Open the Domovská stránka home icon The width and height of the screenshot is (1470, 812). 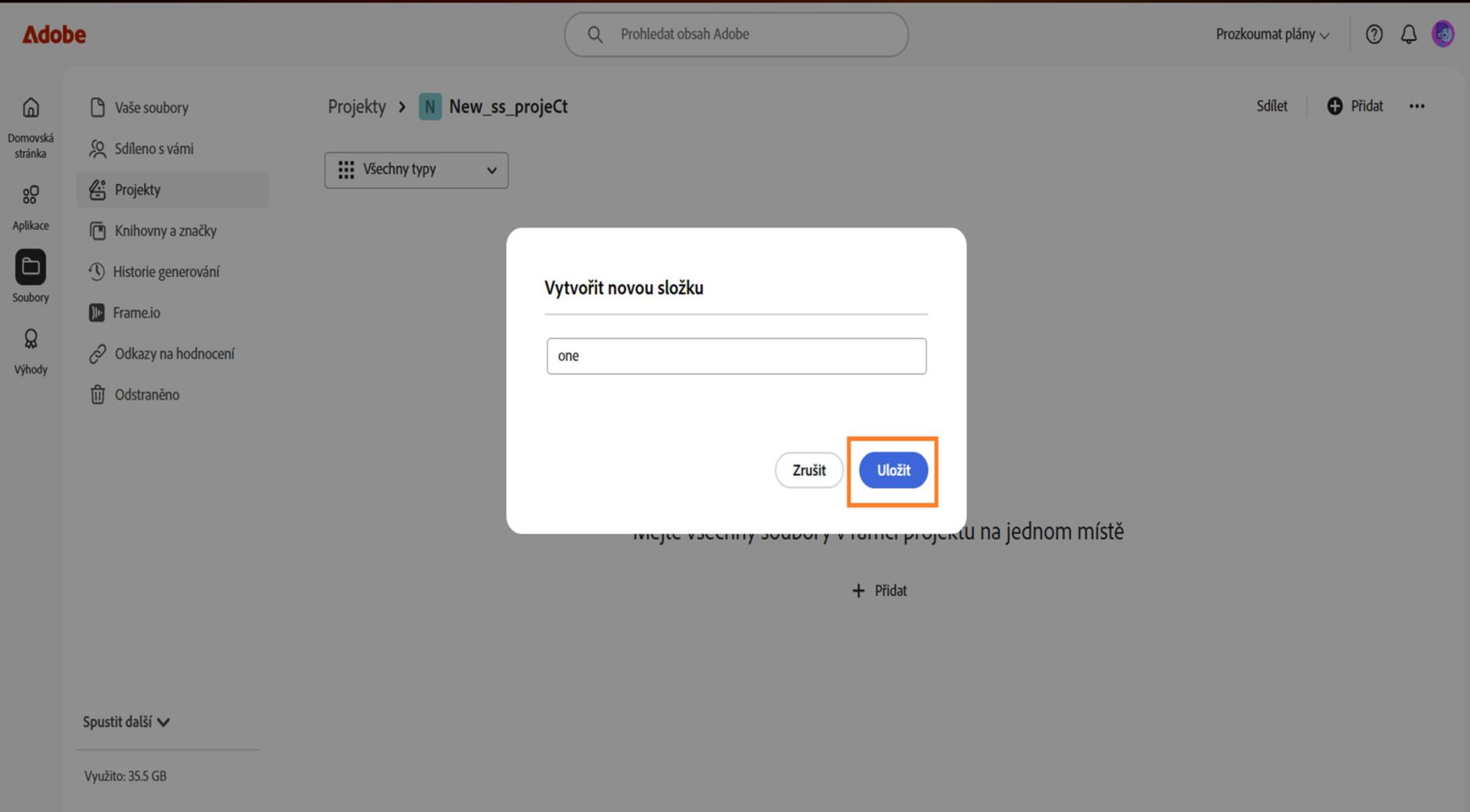point(31,107)
